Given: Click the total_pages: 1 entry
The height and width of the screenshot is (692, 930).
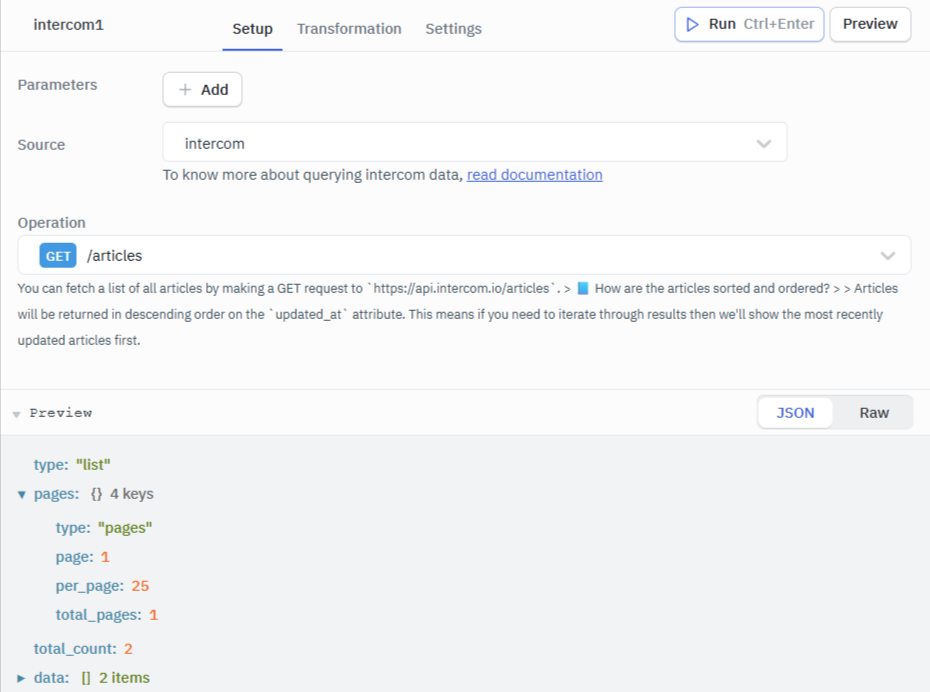Looking at the screenshot, I should pos(107,615).
